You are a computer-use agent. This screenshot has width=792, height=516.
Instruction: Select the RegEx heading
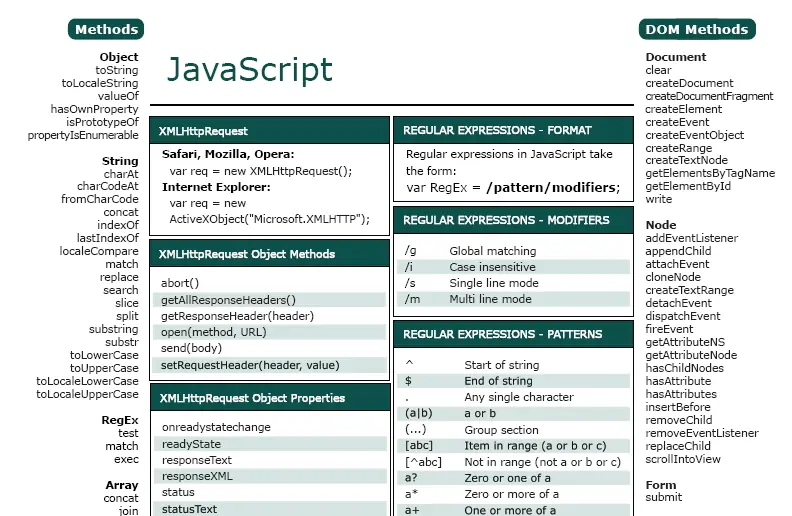click(x=120, y=420)
